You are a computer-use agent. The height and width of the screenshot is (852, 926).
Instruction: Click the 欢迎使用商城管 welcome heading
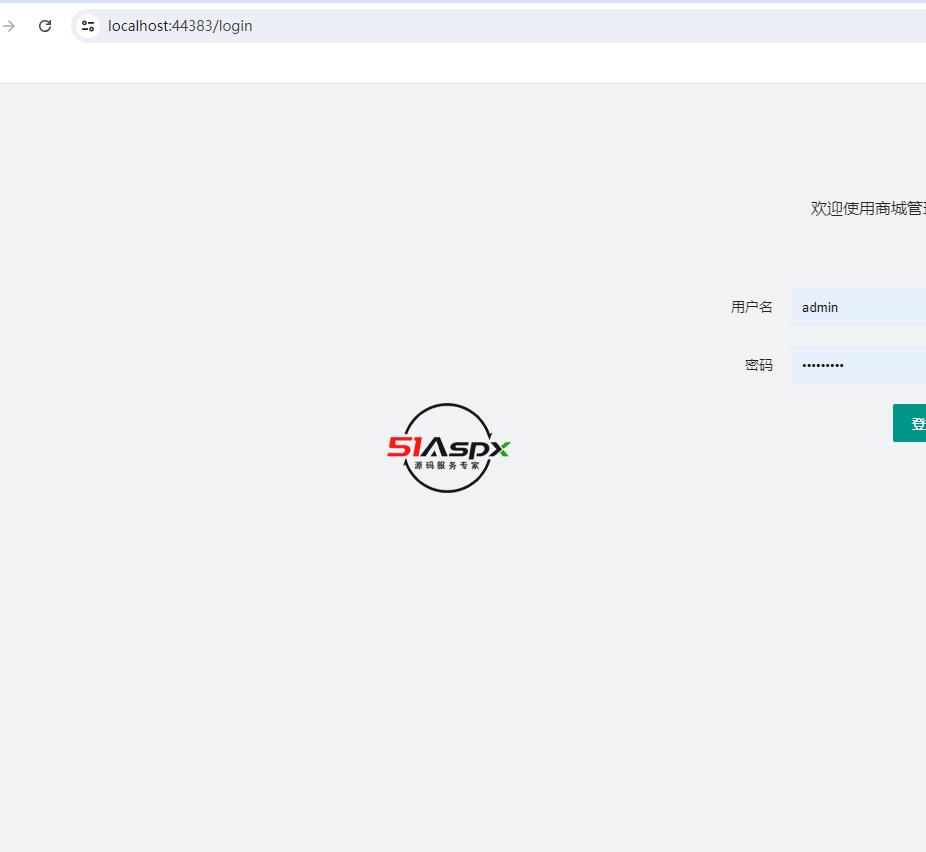(x=868, y=208)
